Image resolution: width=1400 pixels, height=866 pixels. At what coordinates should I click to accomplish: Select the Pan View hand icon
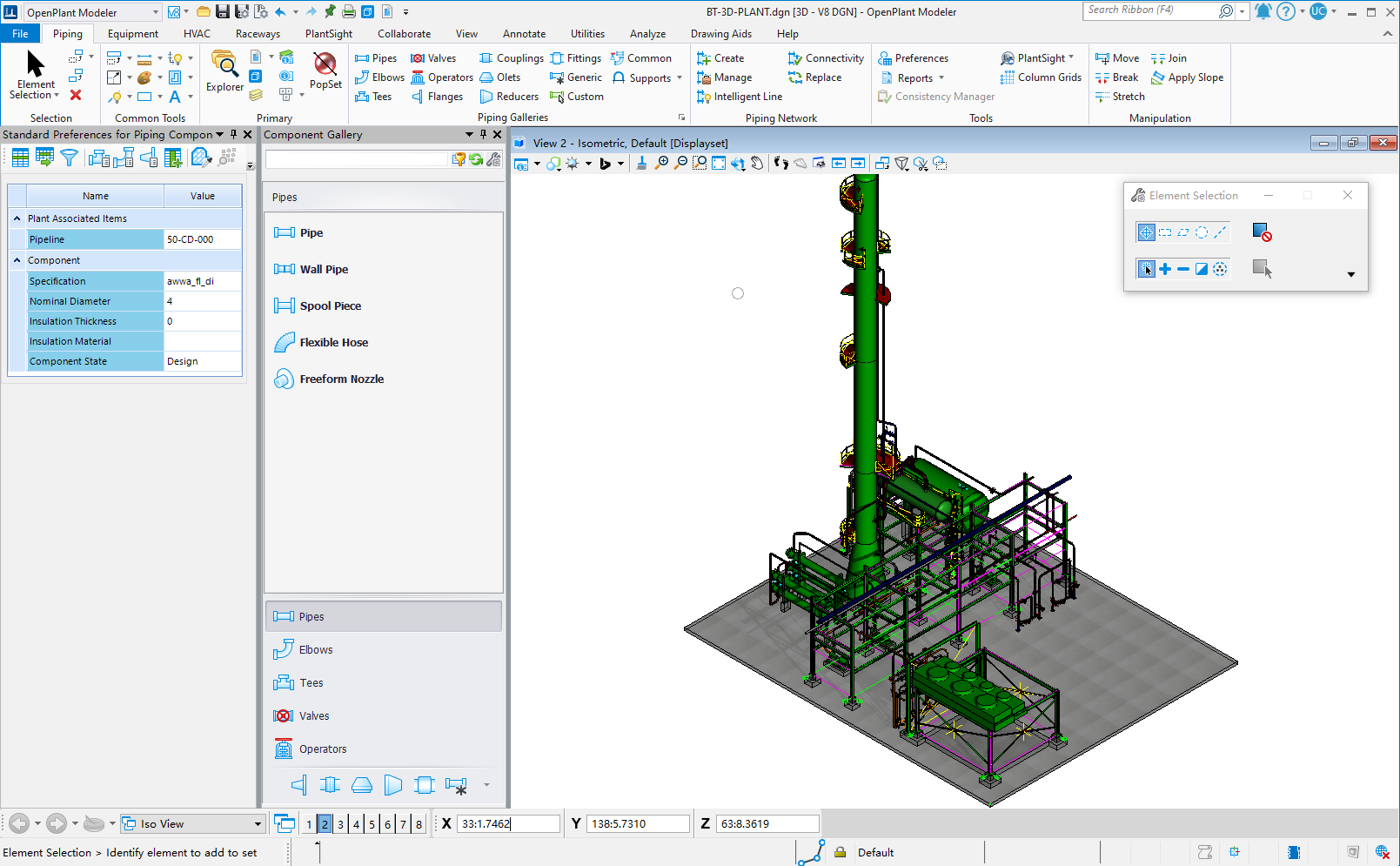click(x=757, y=163)
